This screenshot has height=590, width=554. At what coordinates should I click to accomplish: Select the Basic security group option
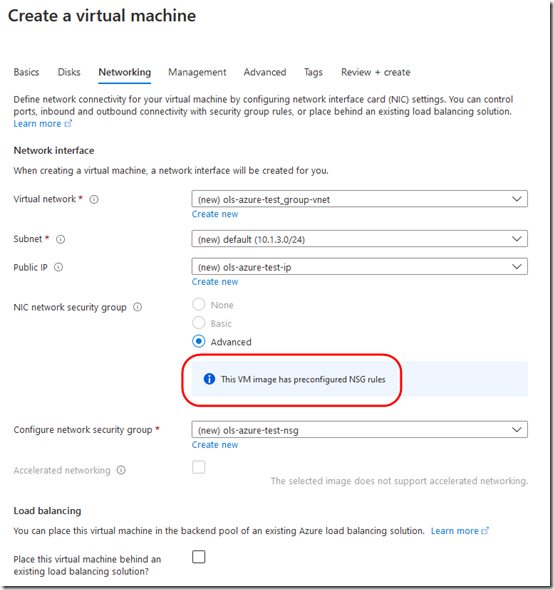(199, 323)
